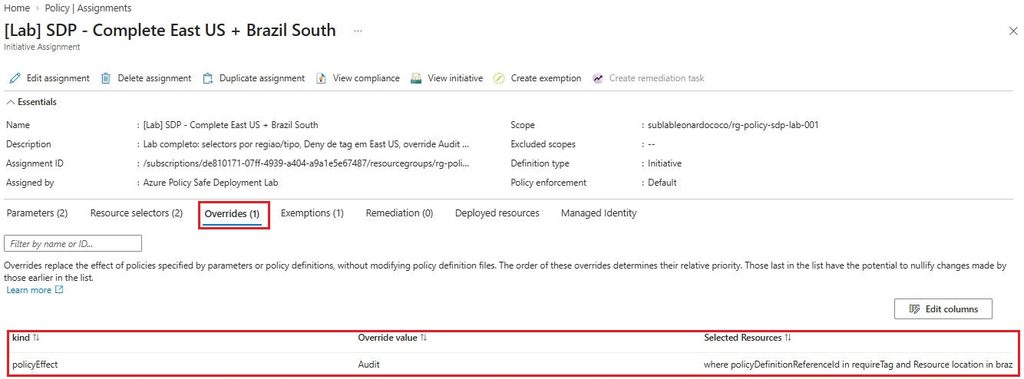Click the Edit assignment pencil icon
Viewport: 1024px width, 379px height.
14,78
